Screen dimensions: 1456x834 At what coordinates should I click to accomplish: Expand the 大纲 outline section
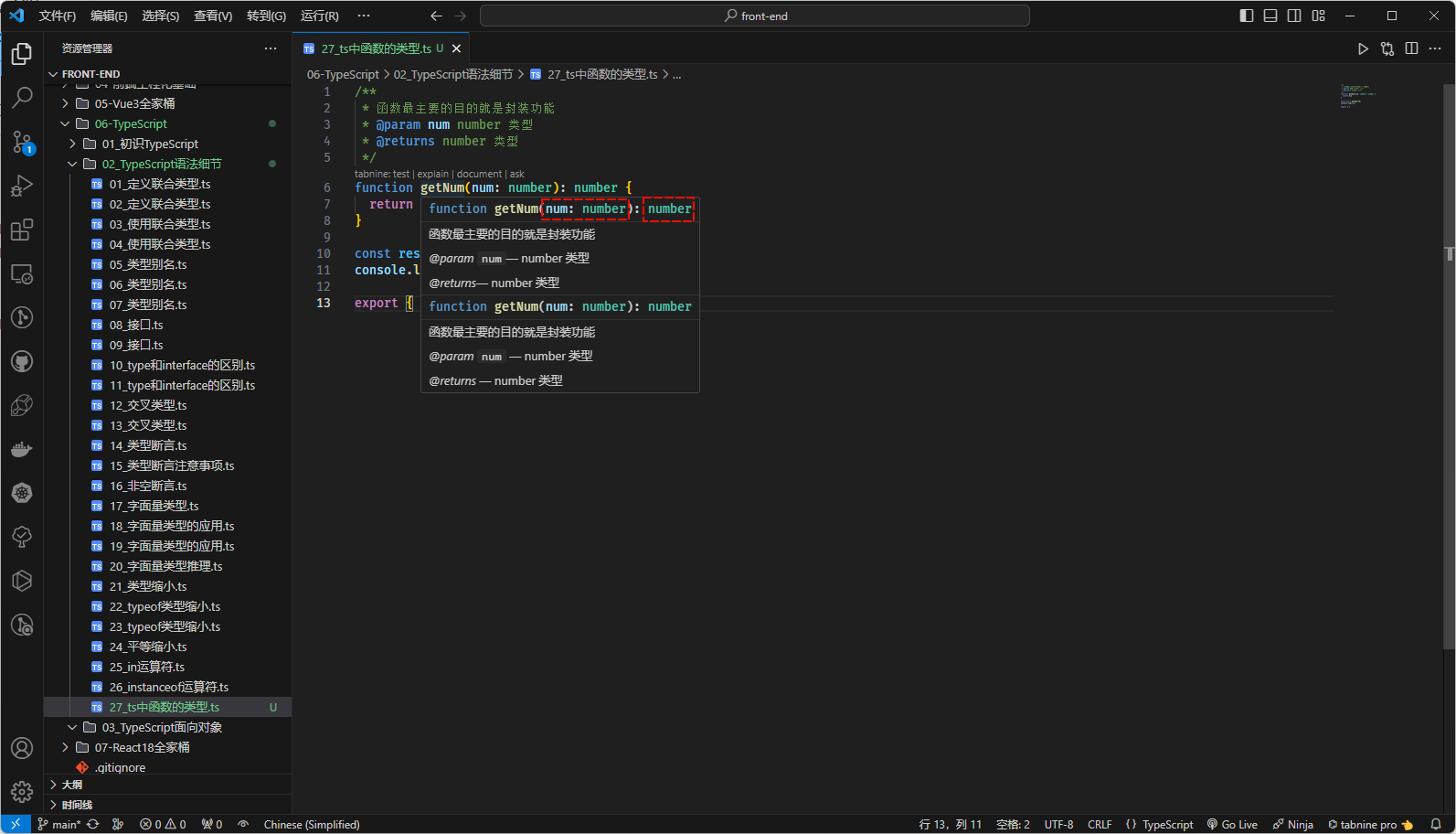tap(72, 785)
